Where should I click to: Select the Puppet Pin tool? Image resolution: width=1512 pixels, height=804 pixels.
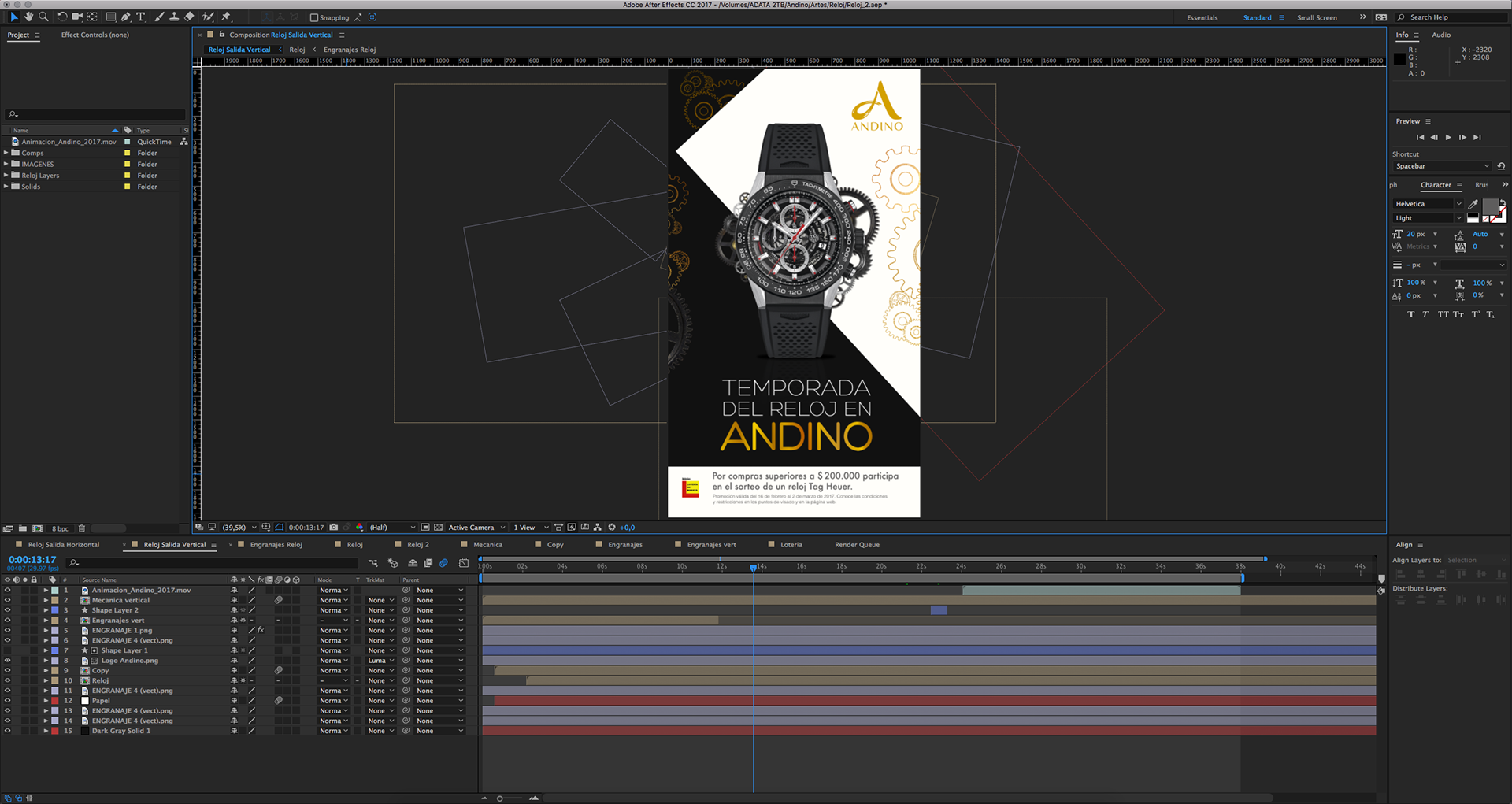pyautogui.click(x=226, y=17)
